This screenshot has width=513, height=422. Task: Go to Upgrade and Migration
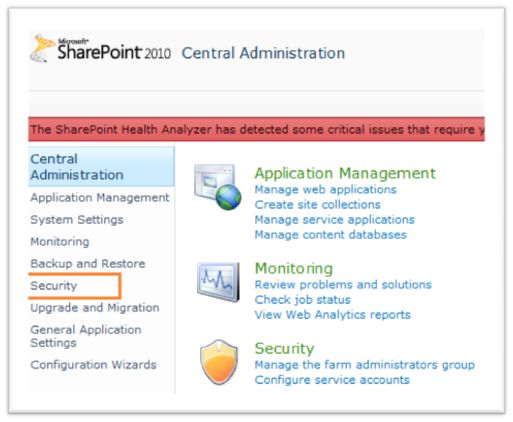(95, 308)
